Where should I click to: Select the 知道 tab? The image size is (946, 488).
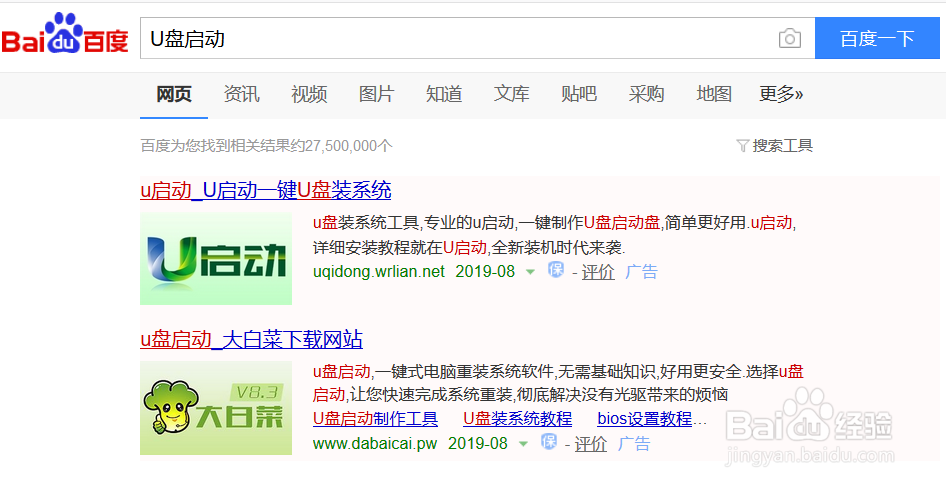point(444,94)
